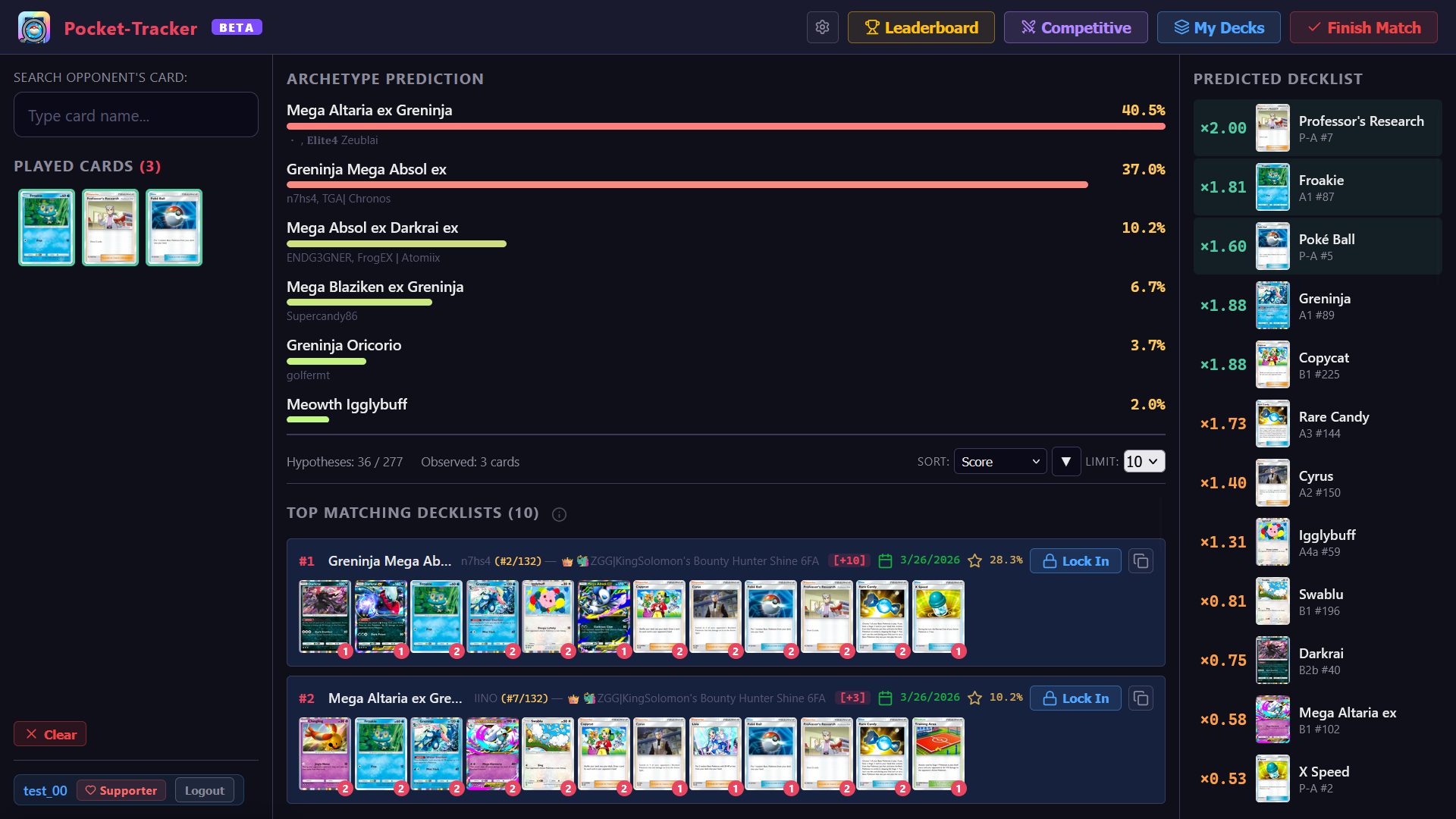Click the star icon beside 10.2% in deck #2
Viewport: 1456px width, 819px height.
[x=975, y=698]
